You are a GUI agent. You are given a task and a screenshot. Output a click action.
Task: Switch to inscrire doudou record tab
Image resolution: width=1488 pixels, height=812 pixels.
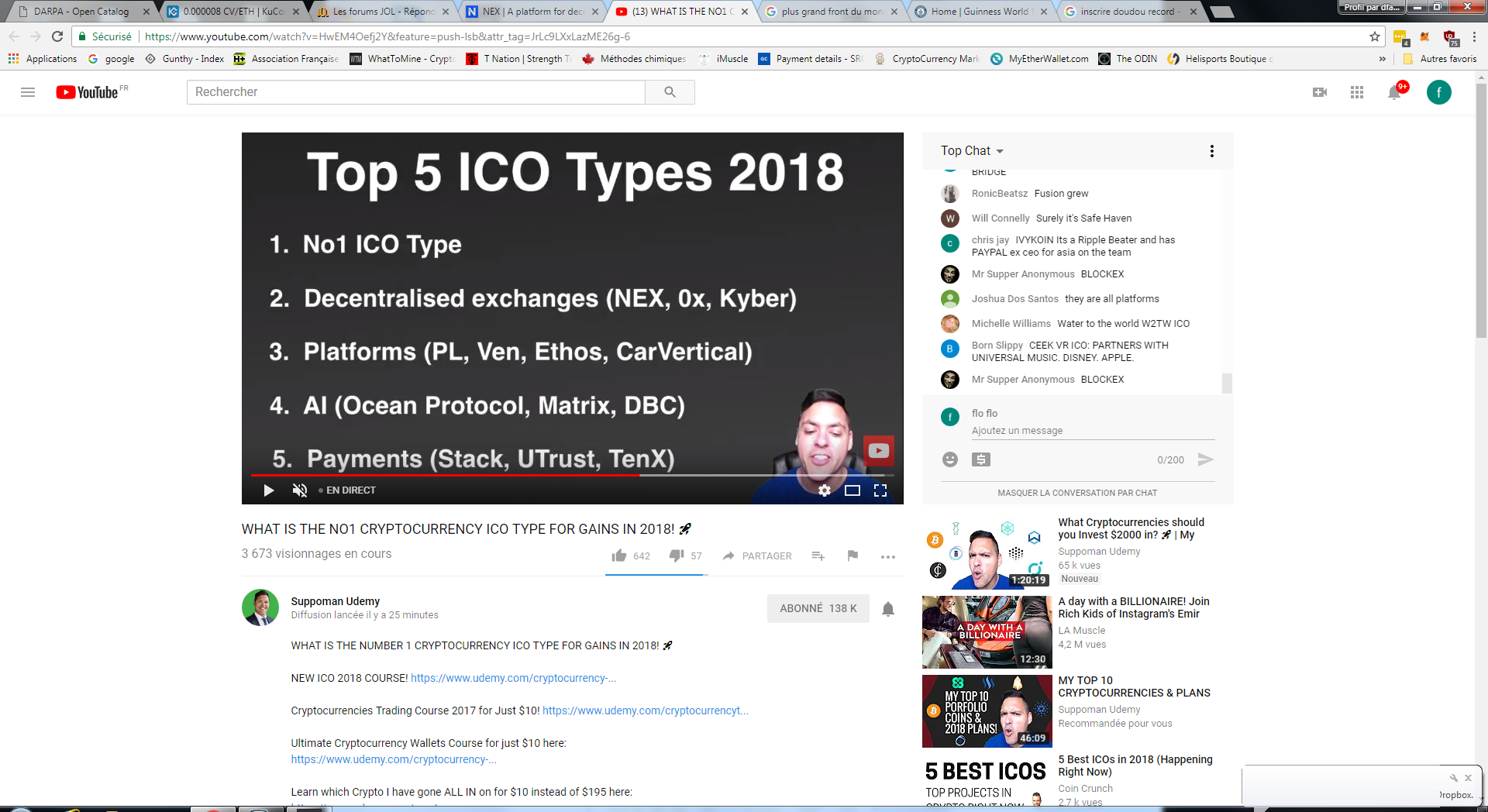point(1130,12)
